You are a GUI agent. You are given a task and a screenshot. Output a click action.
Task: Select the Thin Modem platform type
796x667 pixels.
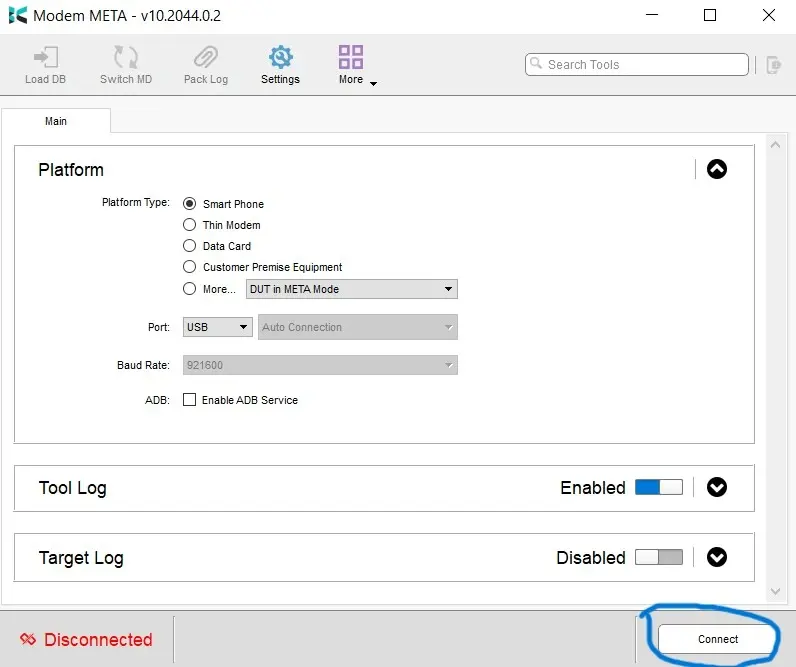point(190,225)
